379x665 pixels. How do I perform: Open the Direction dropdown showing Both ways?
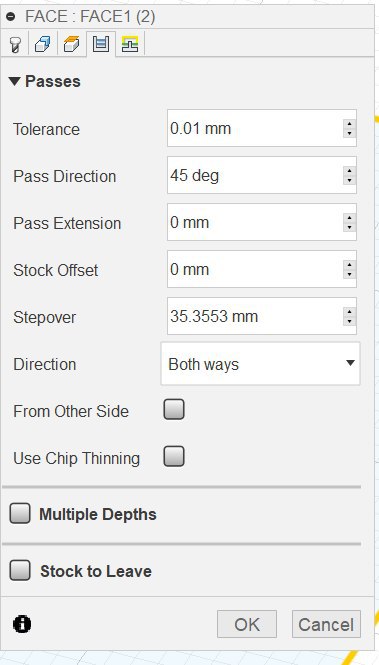tap(260, 364)
